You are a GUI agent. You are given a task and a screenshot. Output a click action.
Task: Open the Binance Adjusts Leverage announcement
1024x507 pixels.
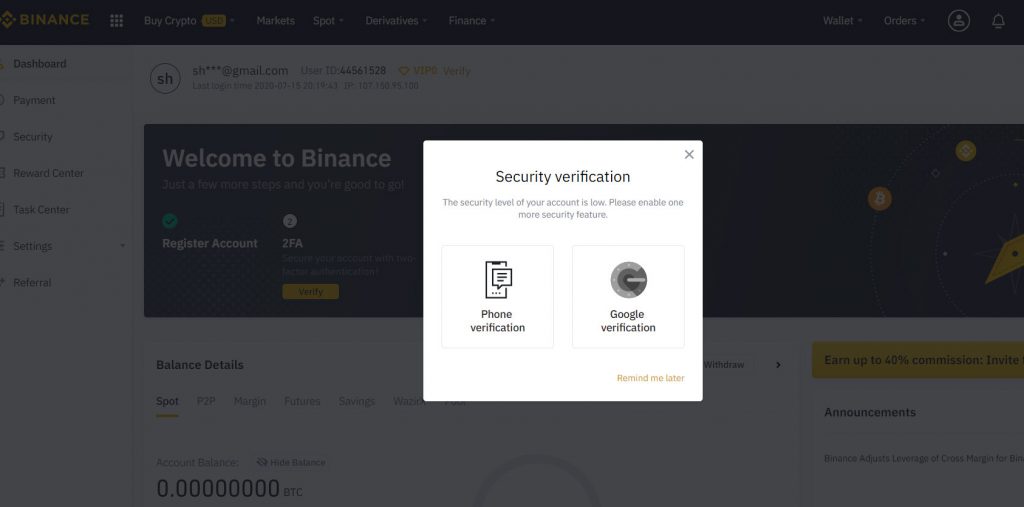tap(923, 459)
